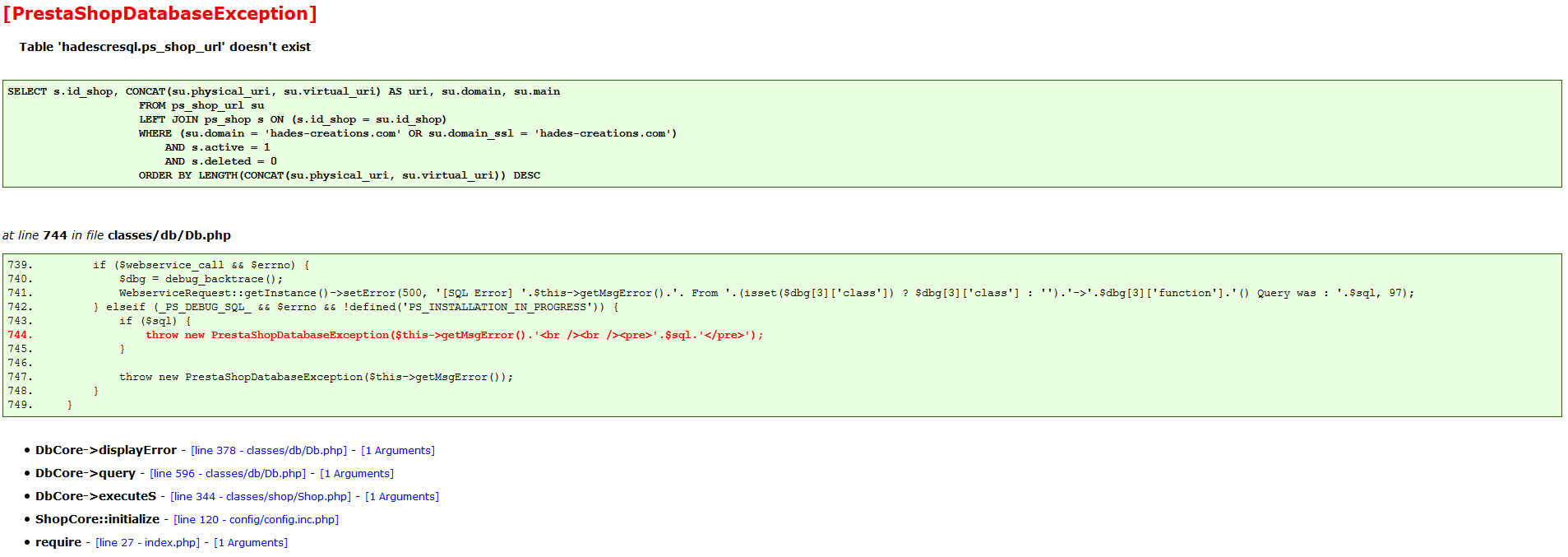The image size is (1568, 557).
Task: Click the Table doesn't exist error message
Action: 165,47
